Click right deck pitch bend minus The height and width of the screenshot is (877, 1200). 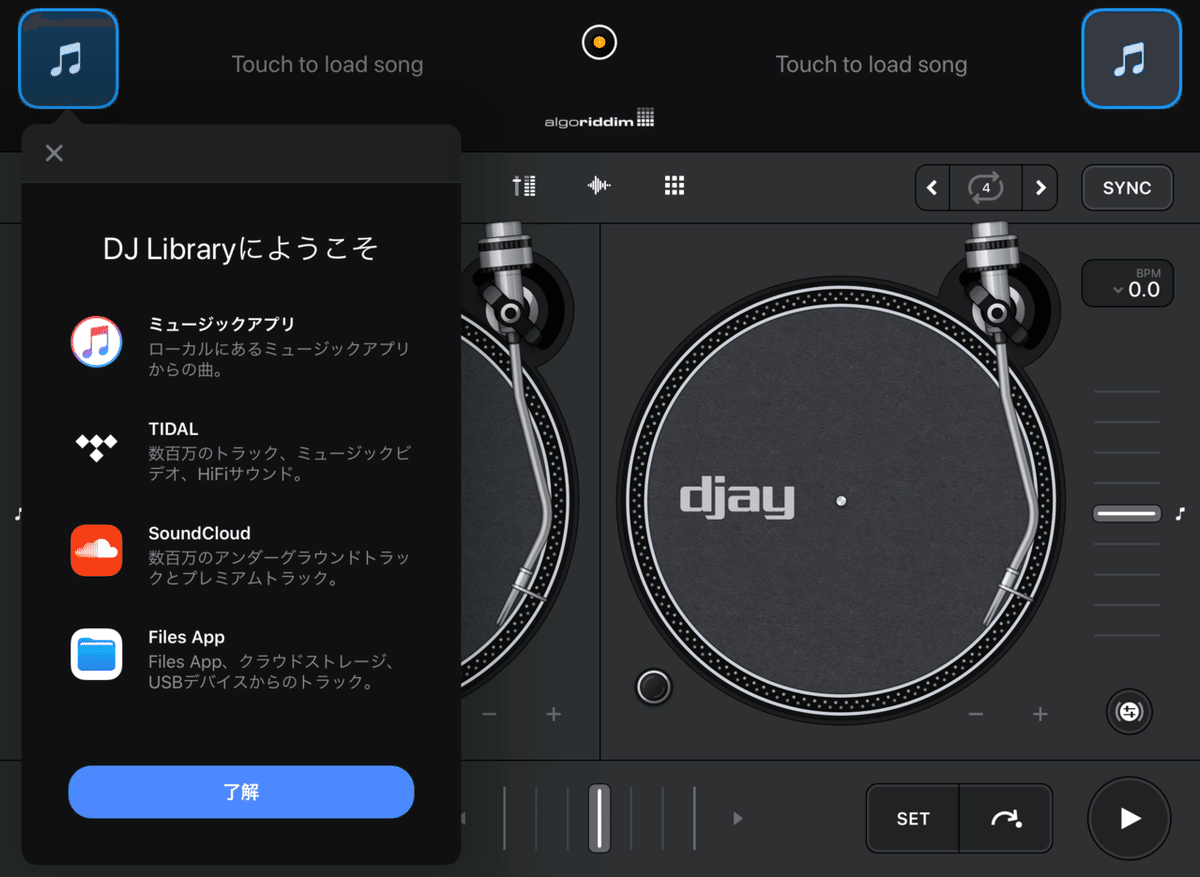click(x=976, y=714)
